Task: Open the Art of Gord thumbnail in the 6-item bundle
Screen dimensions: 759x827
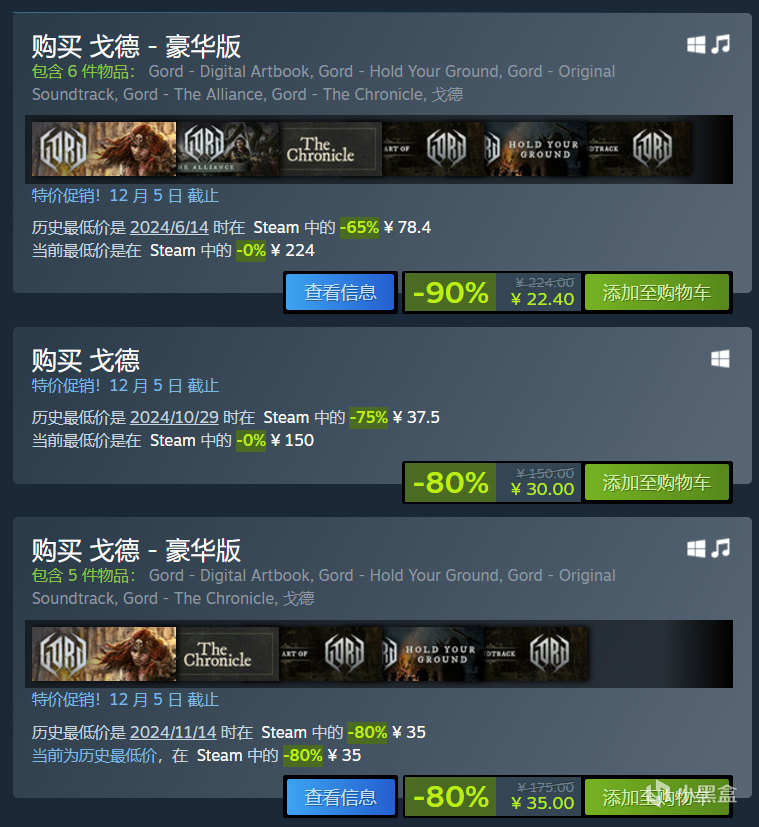Action: 433,149
